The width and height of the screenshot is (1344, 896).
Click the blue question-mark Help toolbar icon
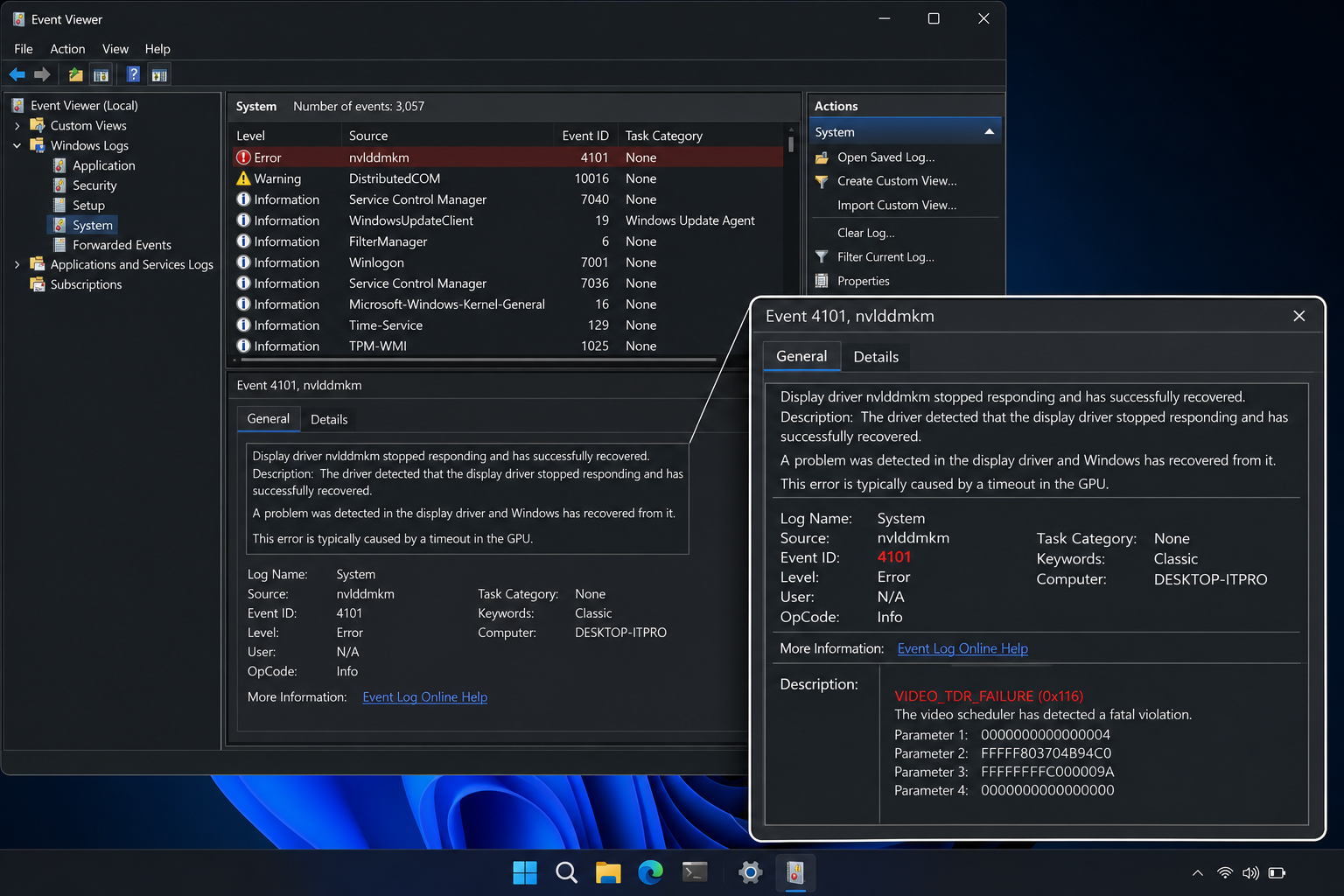pyautogui.click(x=133, y=74)
